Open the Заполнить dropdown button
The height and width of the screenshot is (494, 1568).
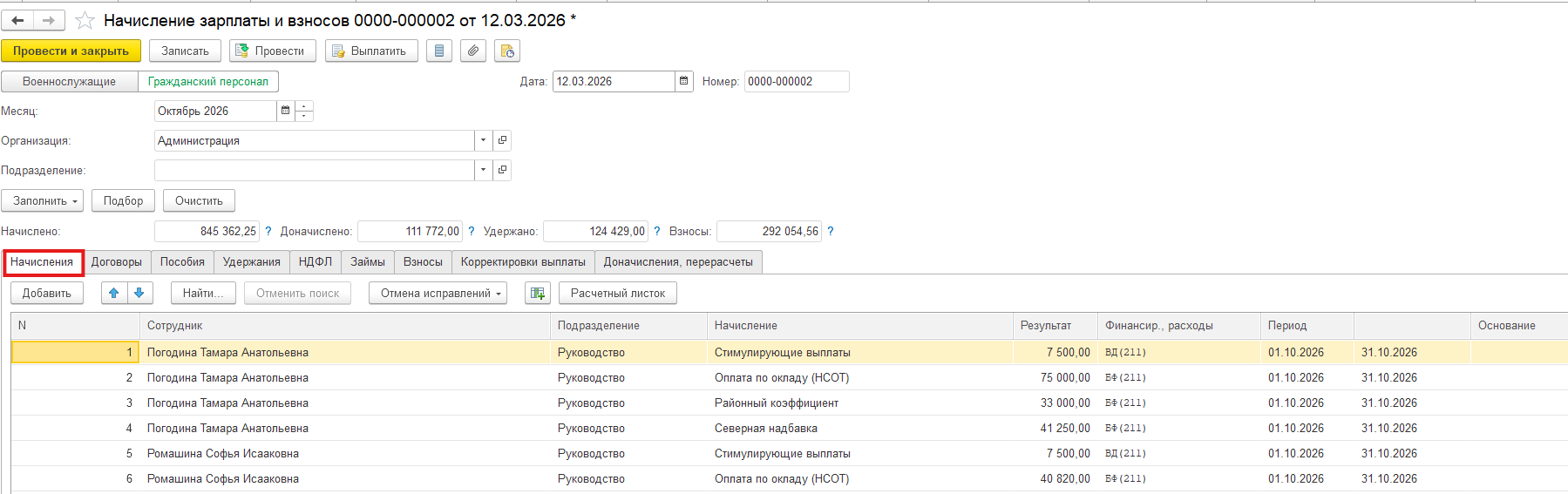click(x=43, y=201)
